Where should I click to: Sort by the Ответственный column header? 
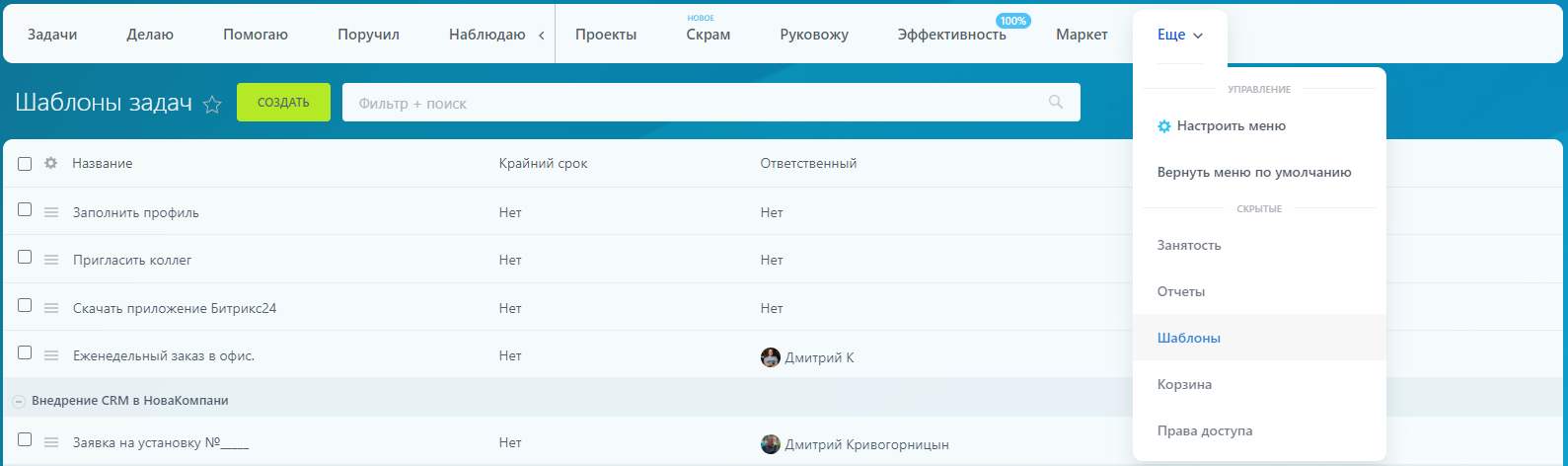pos(808,163)
